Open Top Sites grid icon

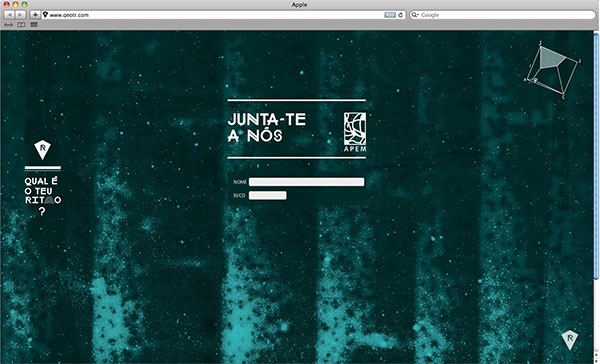tap(34, 24)
